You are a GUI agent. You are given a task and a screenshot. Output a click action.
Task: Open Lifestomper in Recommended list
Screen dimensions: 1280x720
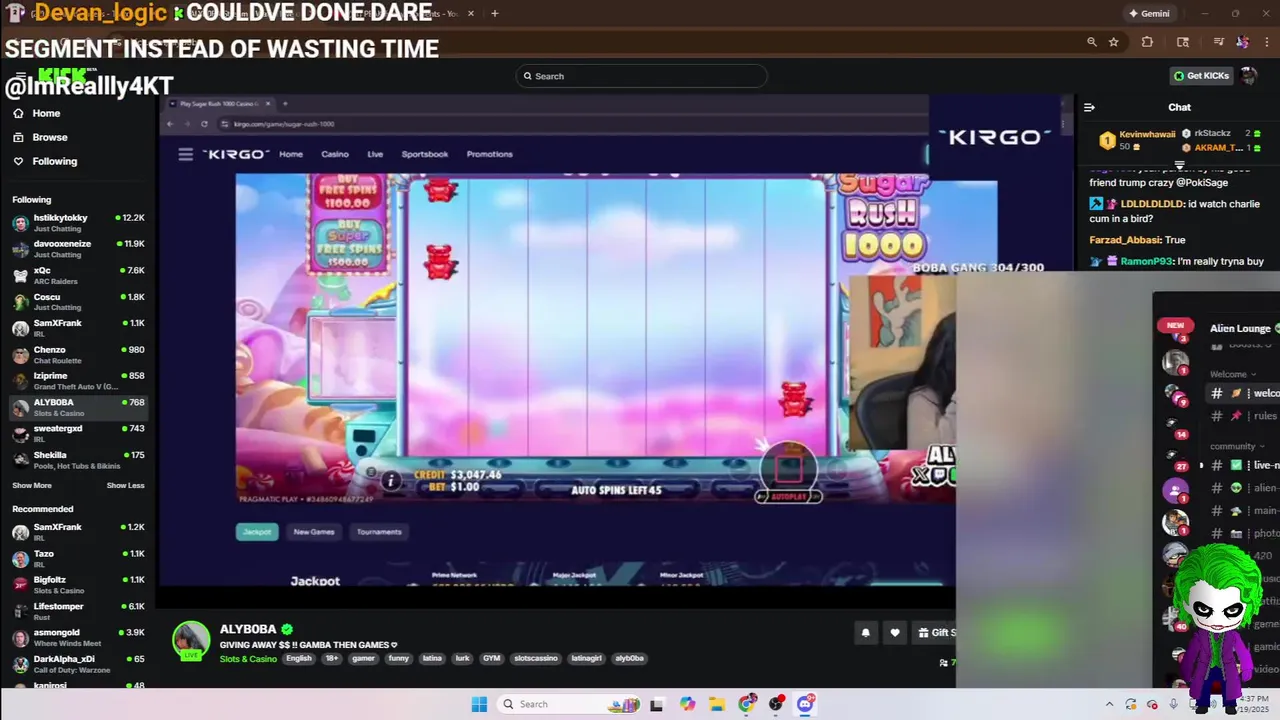[x=78, y=611]
